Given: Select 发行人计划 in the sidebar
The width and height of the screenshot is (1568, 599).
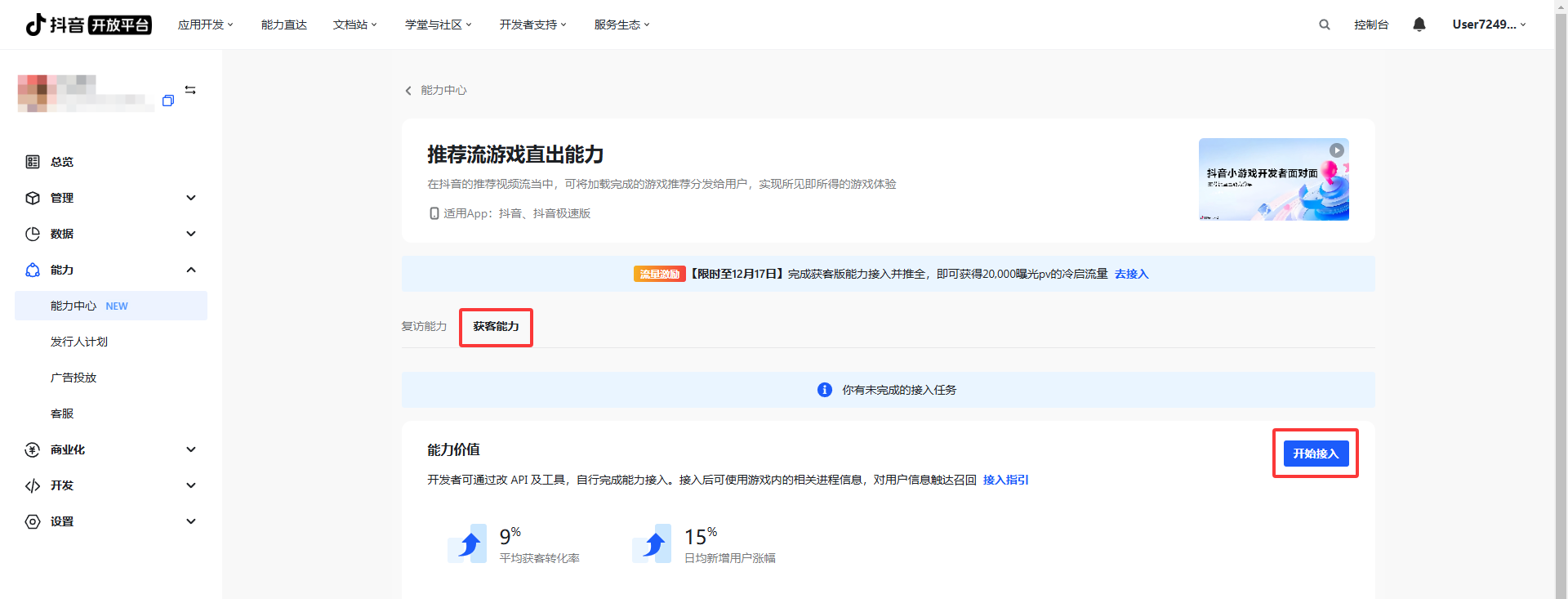Looking at the screenshot, I should 79,342.
